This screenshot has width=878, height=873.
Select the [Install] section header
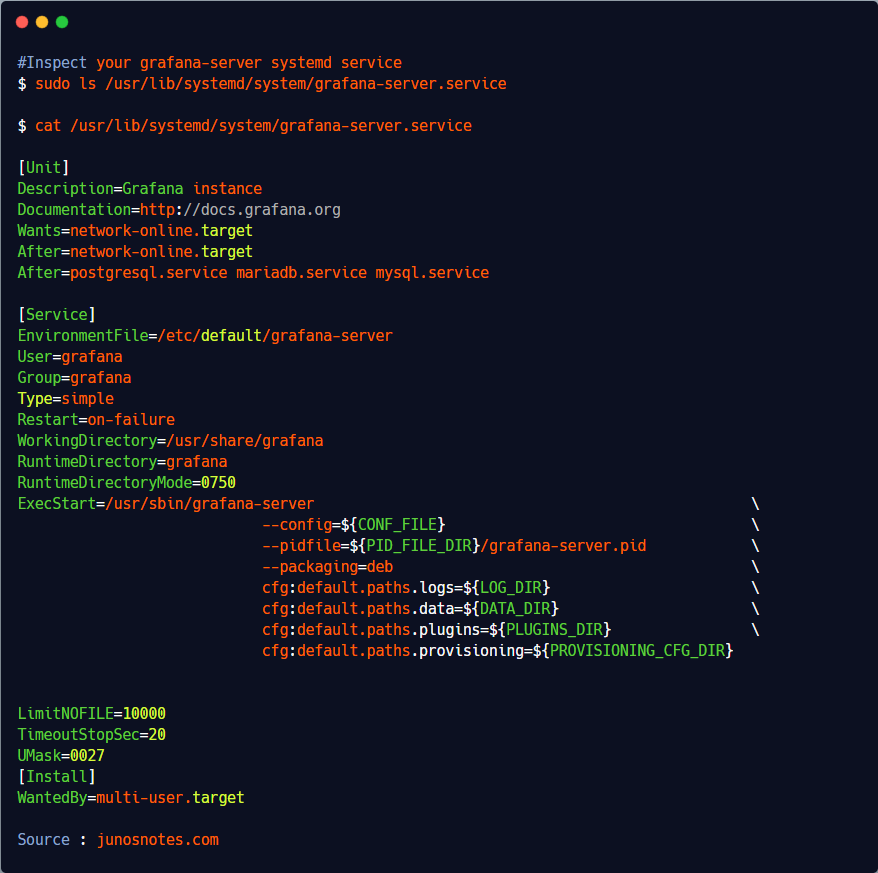[x=57, y=777]
